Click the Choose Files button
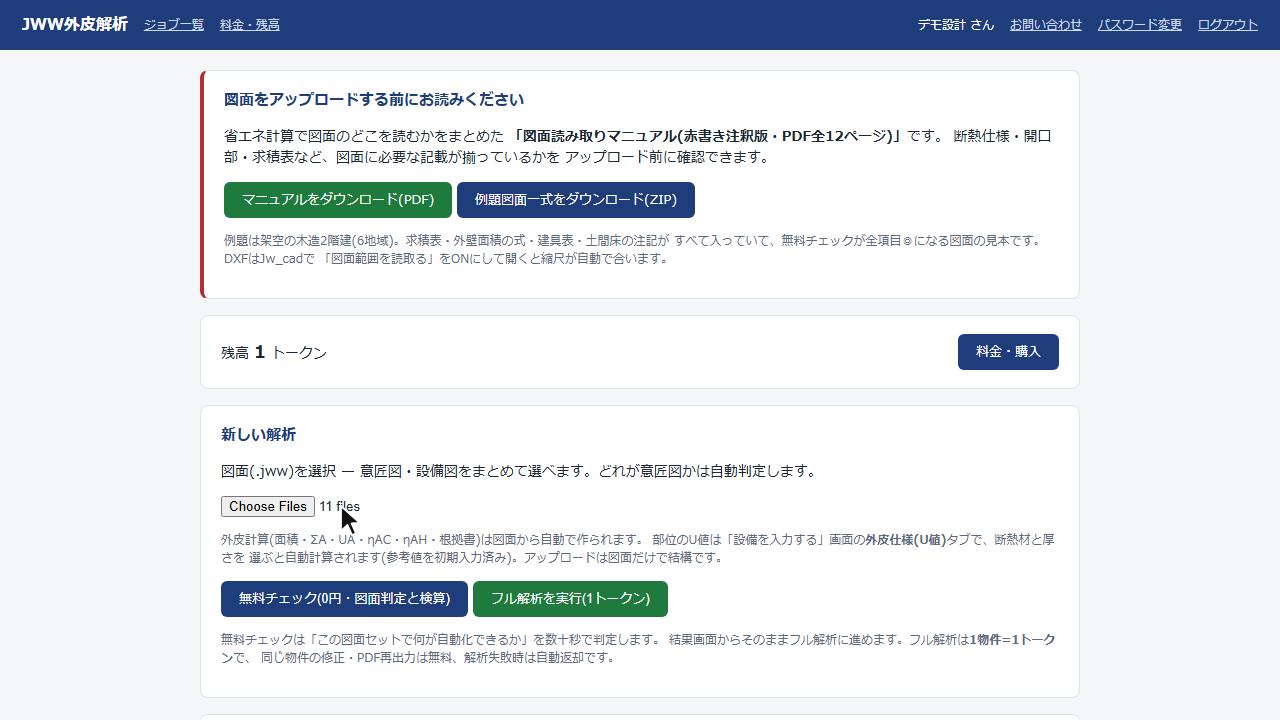Image resolution: width=1280 pixels, height=720 pixels. [268, 507]
